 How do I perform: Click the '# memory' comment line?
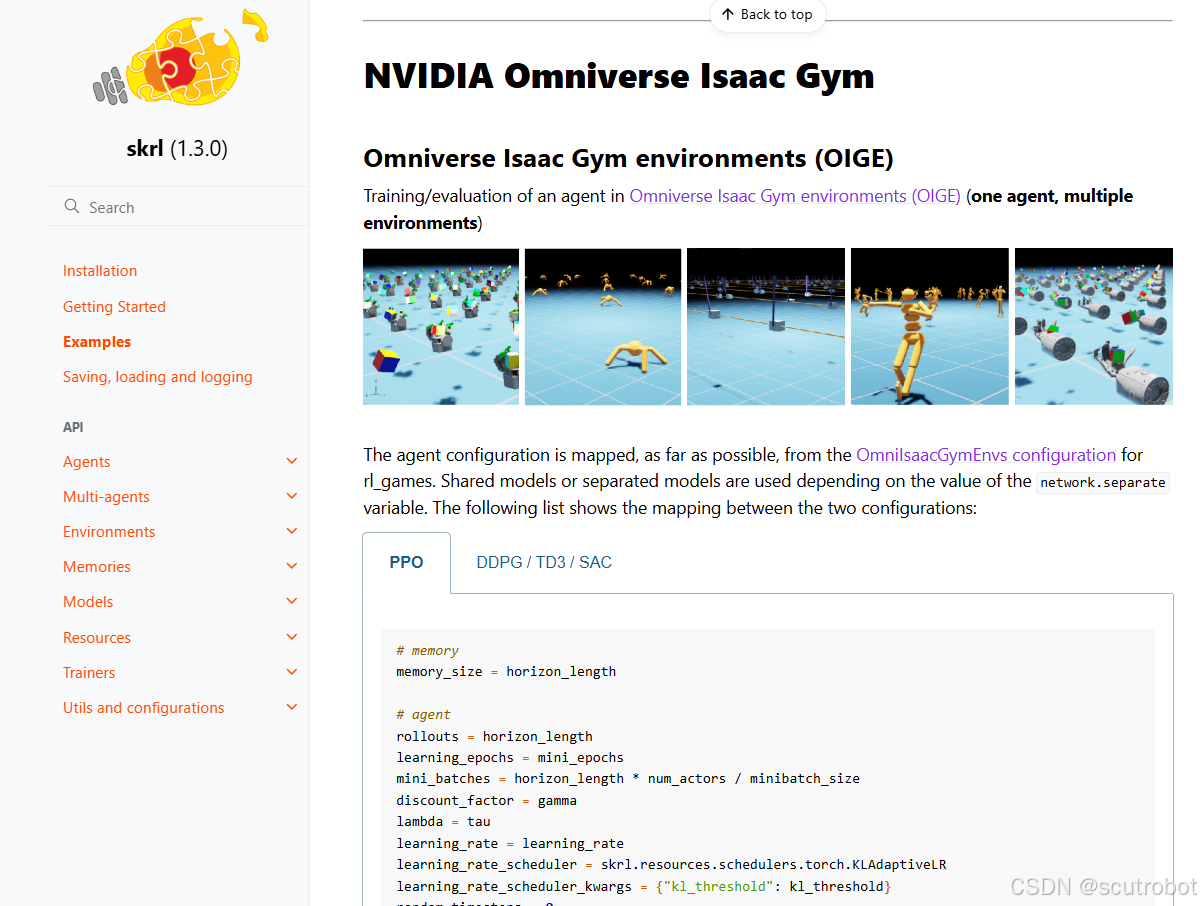pyautogui.click(x=427, y=651)
